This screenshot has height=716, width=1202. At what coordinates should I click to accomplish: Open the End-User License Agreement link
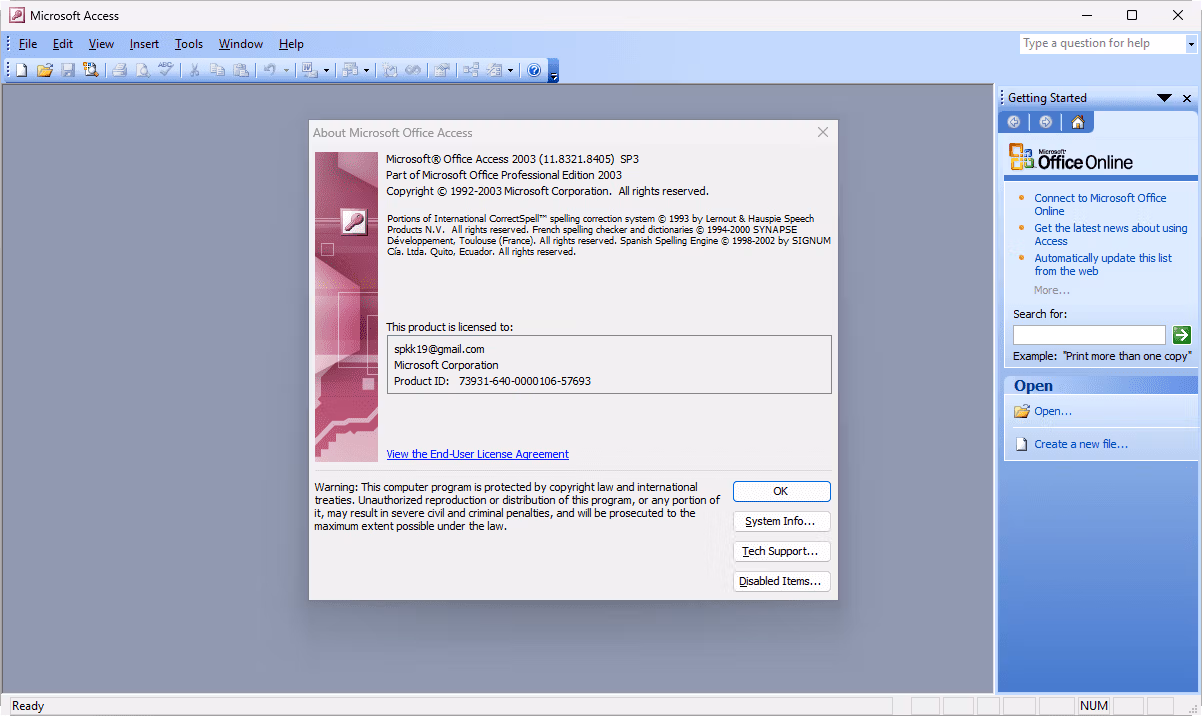click(478, 454)
